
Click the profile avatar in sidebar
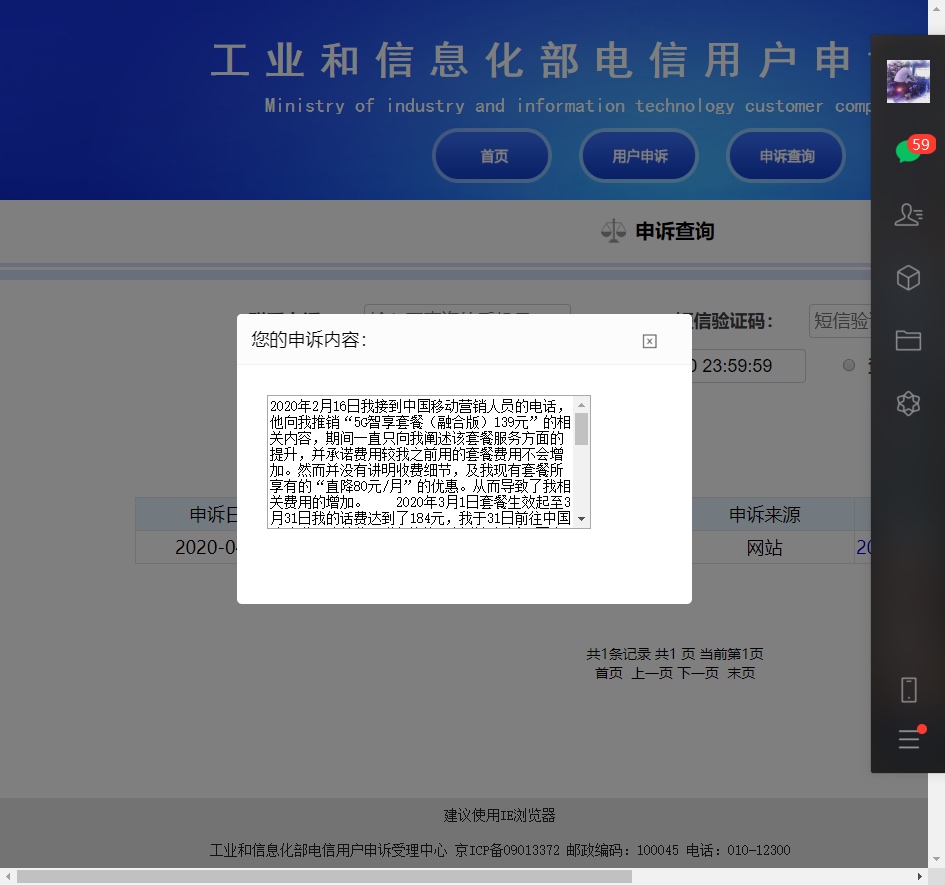[908, 81]
